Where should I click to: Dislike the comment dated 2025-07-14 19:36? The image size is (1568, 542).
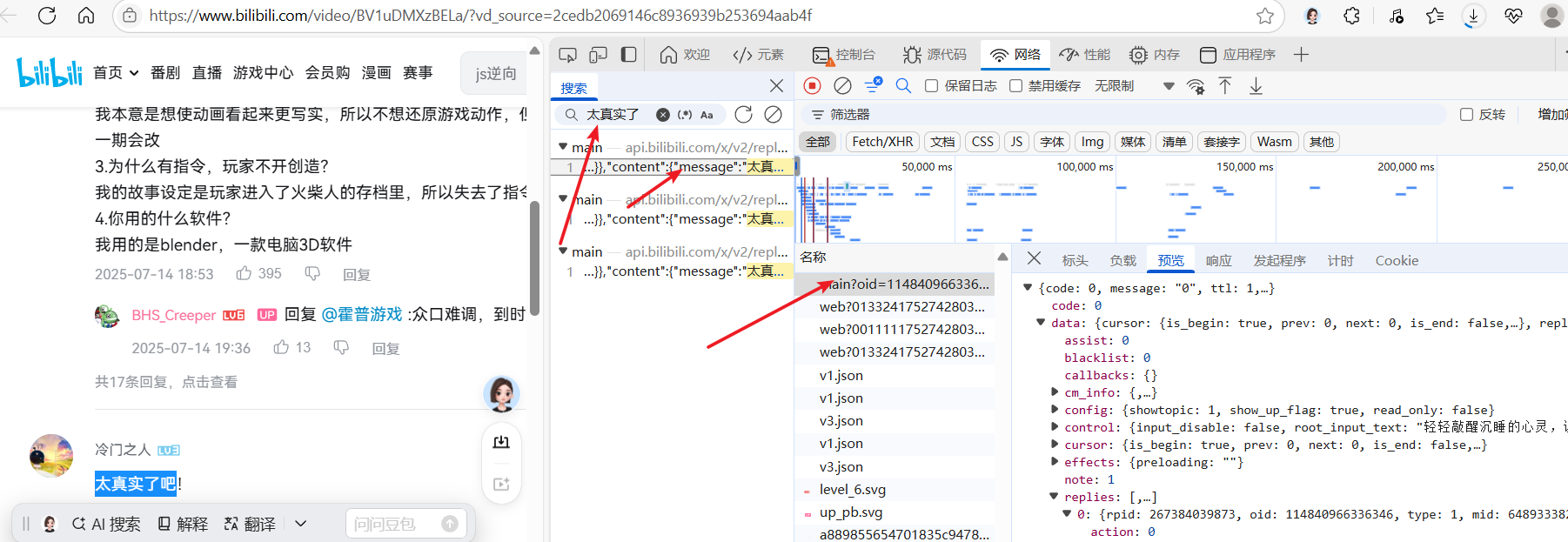point(341,347)
